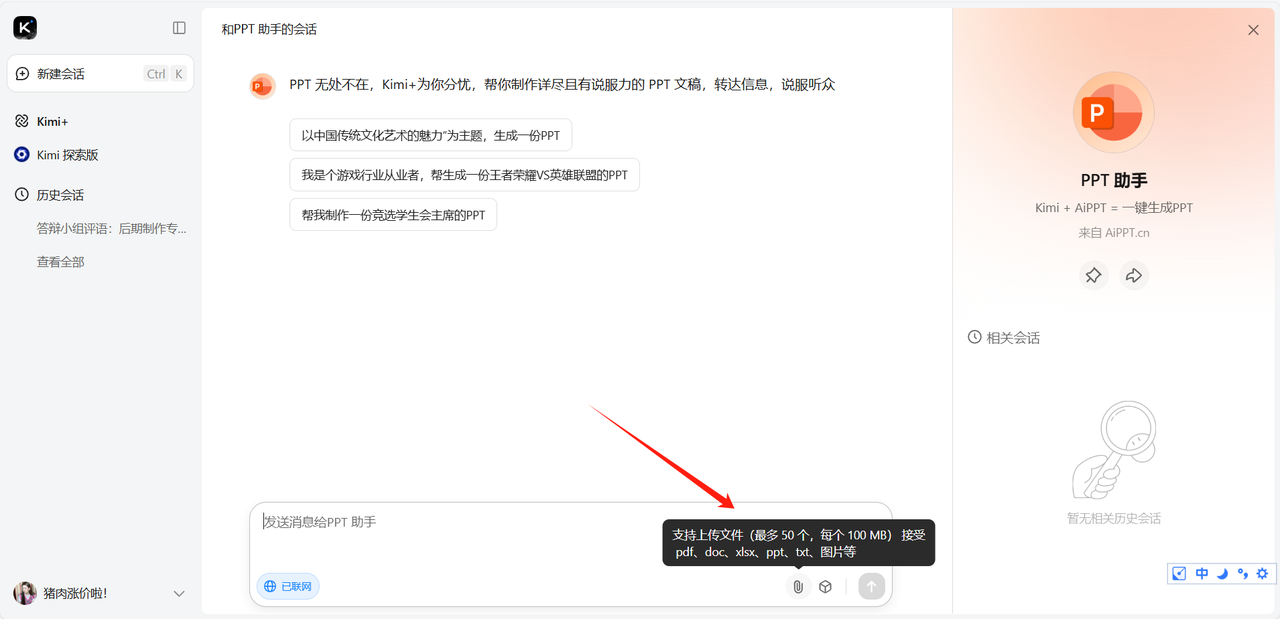Share the PPT 助手 with the share arrow icon
Viewport: 1280px width, 619px height.
pos(1134,275)
